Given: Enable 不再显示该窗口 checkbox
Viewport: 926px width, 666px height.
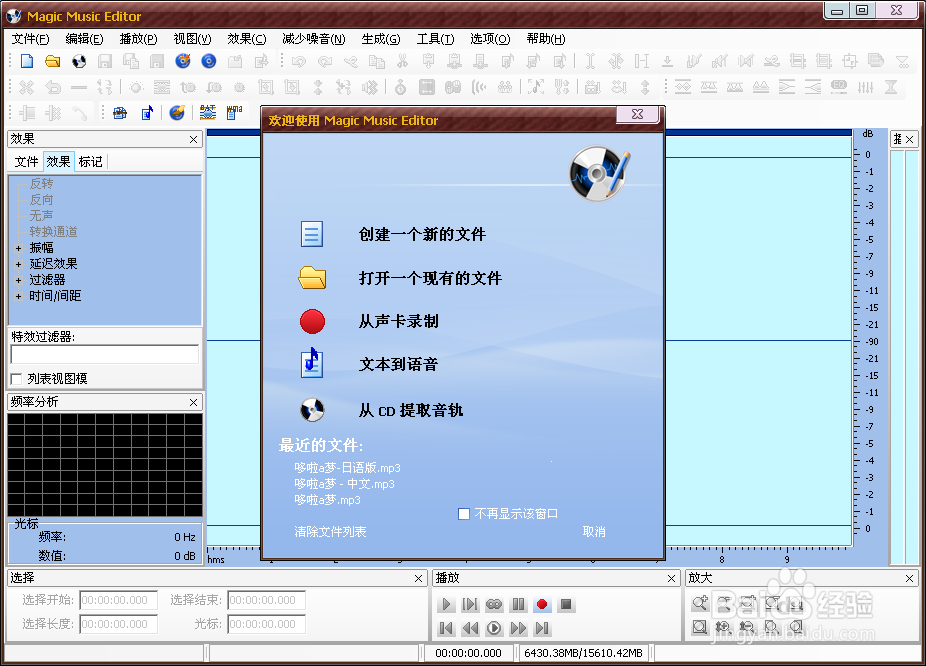Looking at the screenshot, I should coord(464,514).
